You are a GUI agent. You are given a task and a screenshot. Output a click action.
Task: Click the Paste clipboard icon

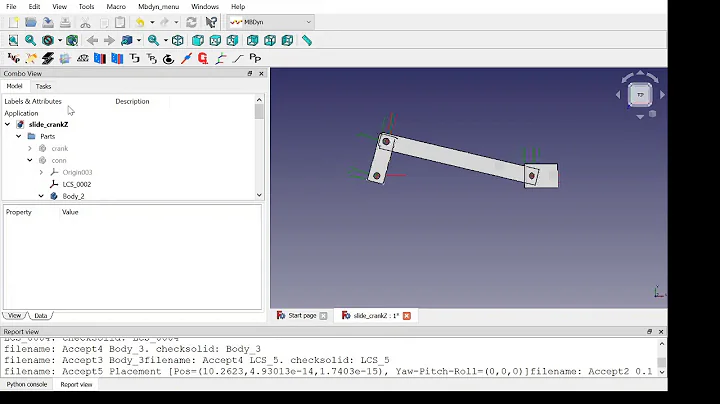[120, 22]
